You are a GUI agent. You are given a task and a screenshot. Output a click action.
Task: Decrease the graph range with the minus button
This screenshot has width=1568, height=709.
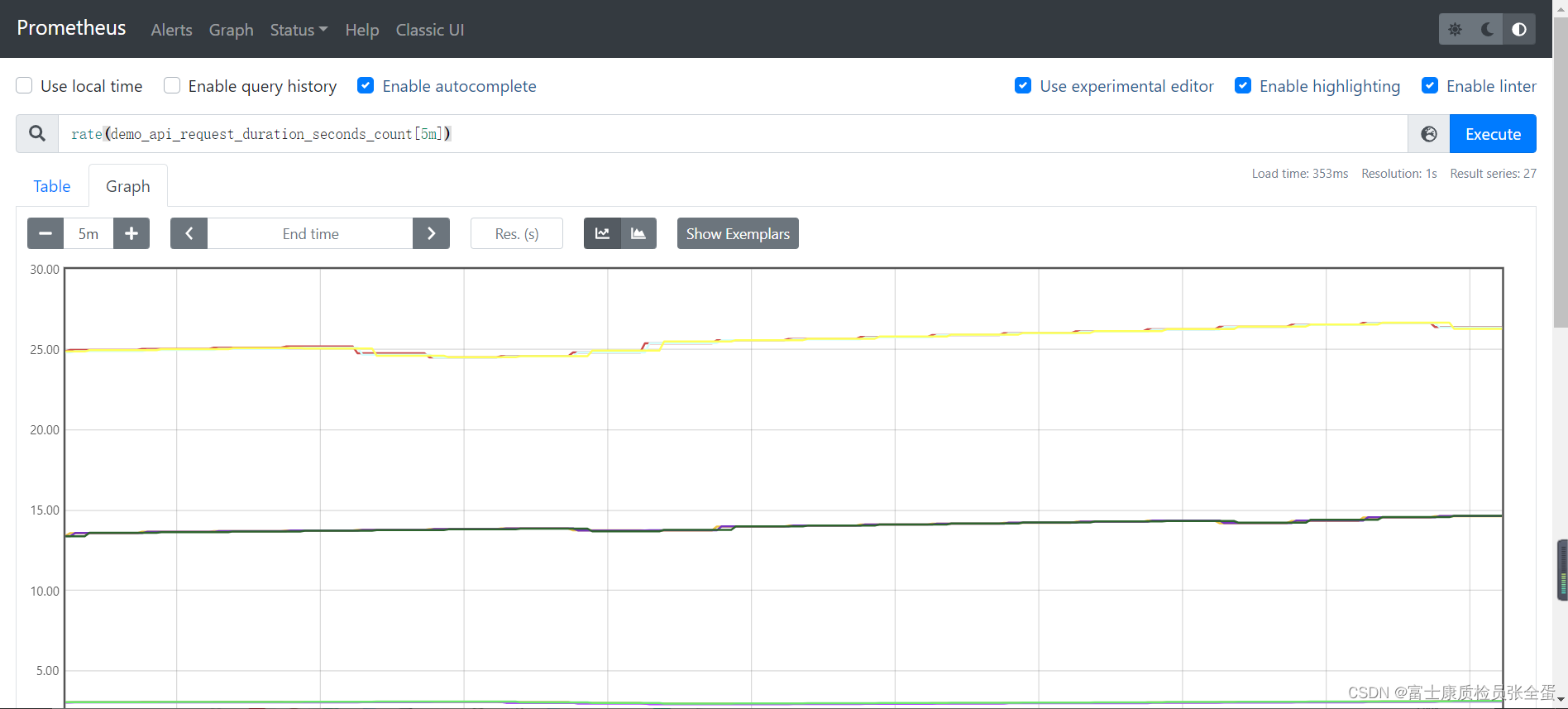coord(45,233)
